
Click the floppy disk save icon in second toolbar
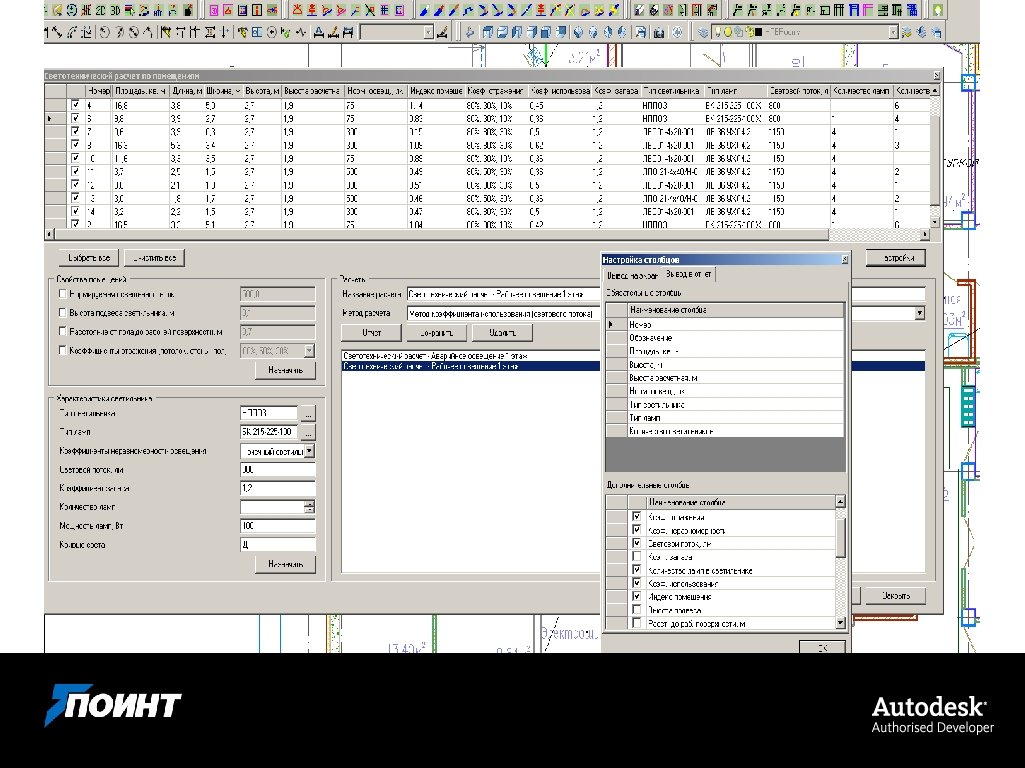pyautogui.click(x=643, y=32)
